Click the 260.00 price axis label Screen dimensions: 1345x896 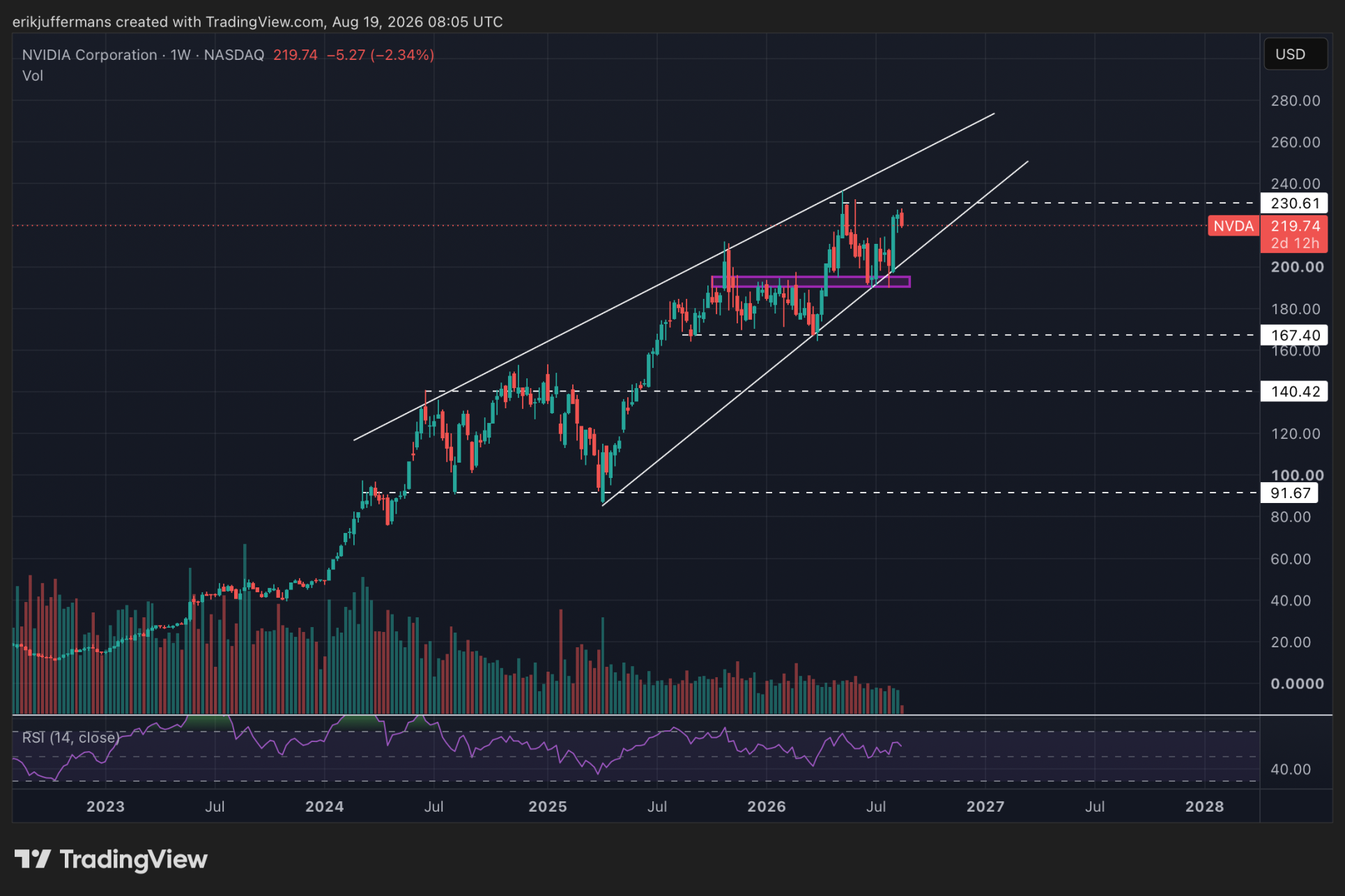point(1296,142)
